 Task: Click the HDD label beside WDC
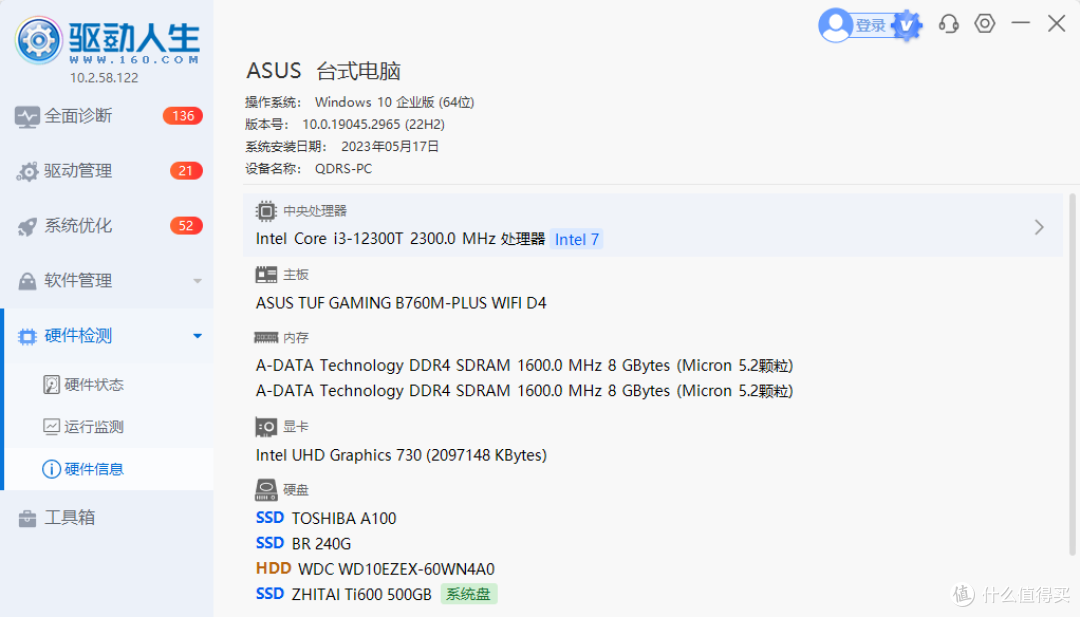pos(273,569)
